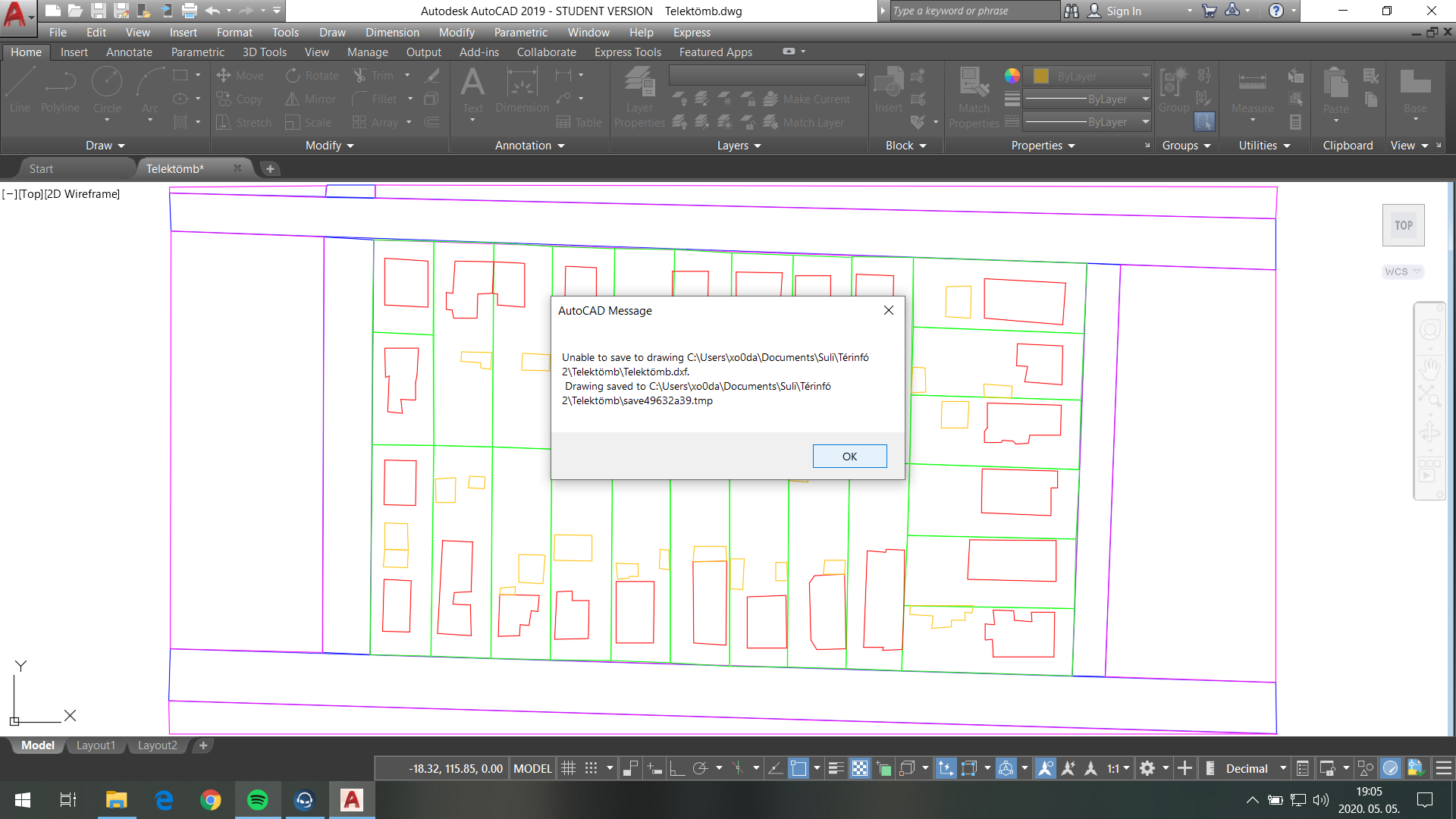Toggle snap mode in status bar
The image size is (1456, 819).
click(x=591, y=768)
